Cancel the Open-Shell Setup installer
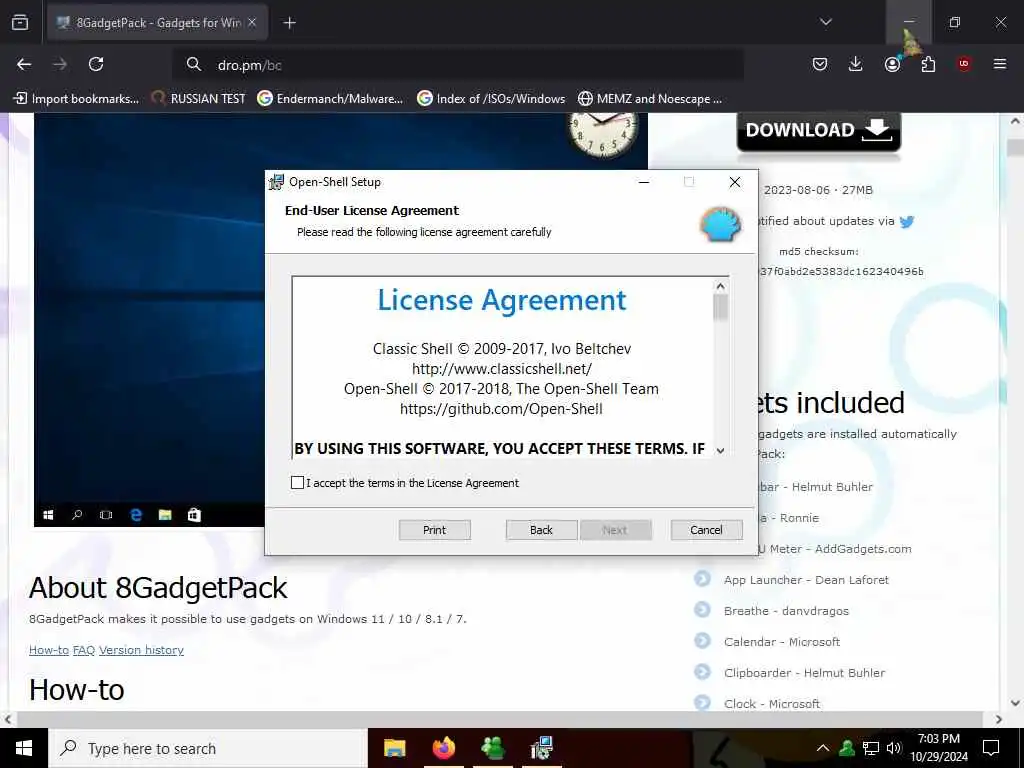1024x768 pixels. point(706,530)
